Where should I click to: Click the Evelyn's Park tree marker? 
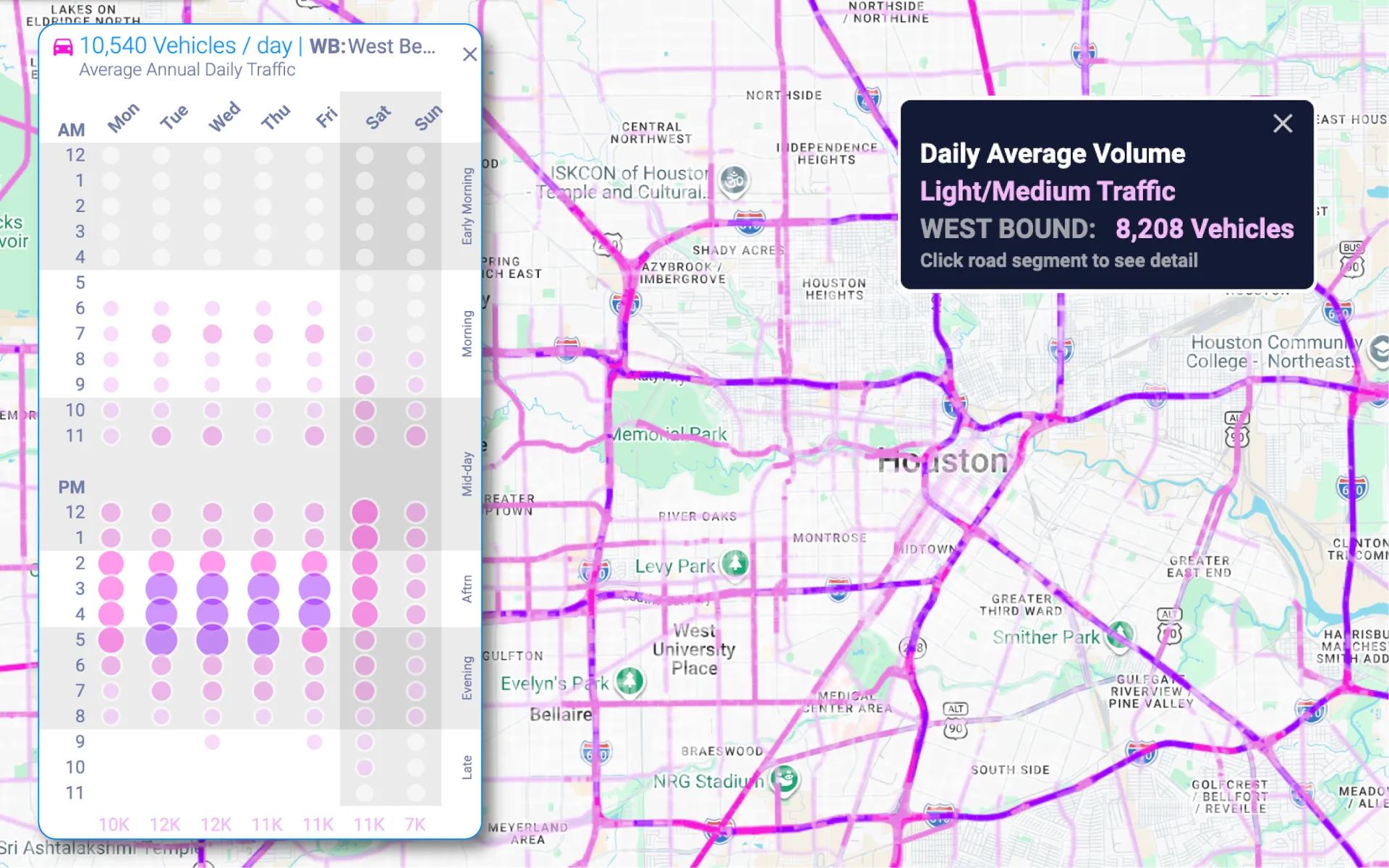click(x=629, y=681)
